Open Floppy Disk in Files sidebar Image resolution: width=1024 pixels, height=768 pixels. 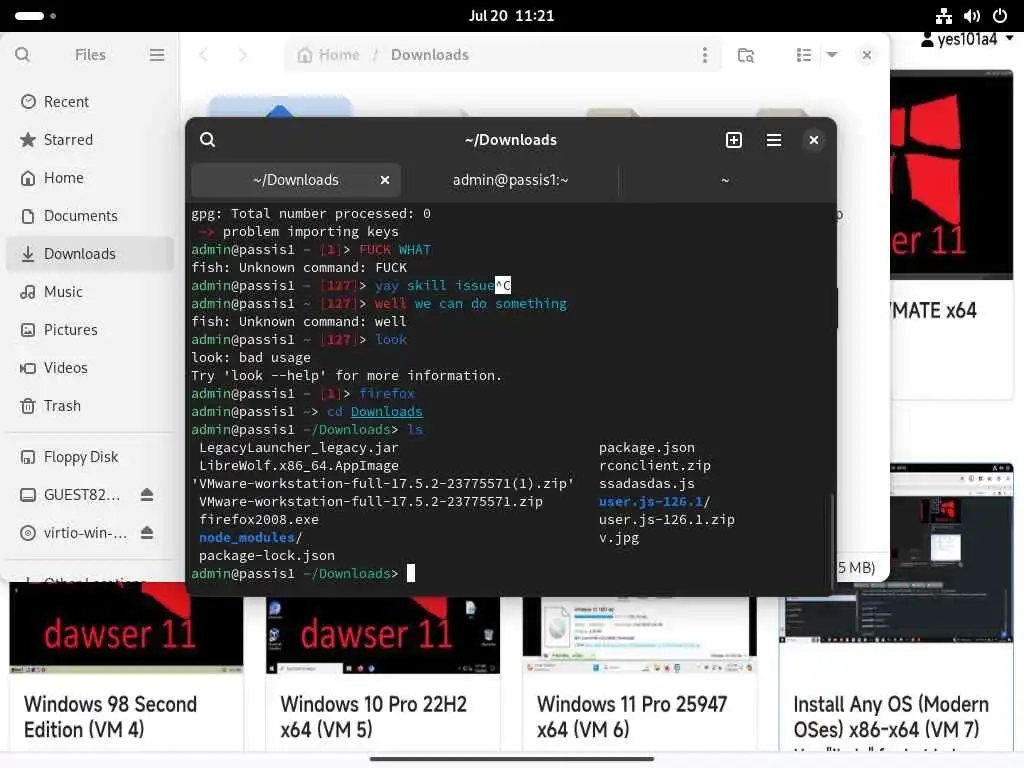[x=90, y=456]
